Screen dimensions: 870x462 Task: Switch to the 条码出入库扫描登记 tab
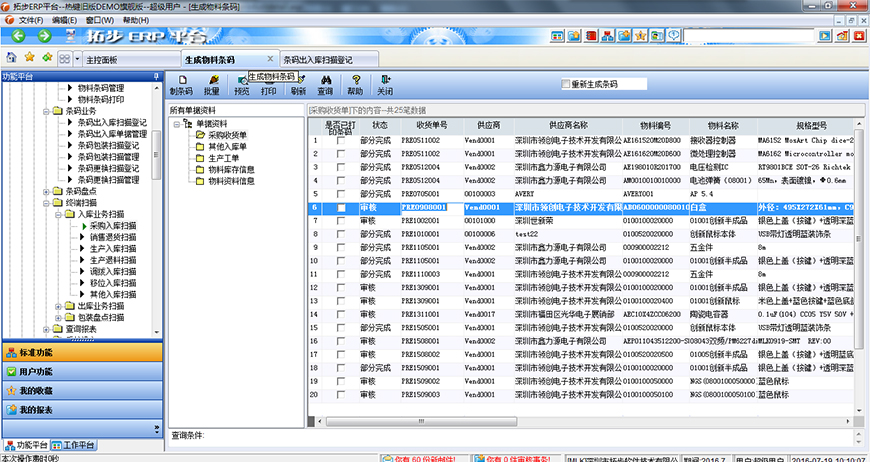(317, 59)
